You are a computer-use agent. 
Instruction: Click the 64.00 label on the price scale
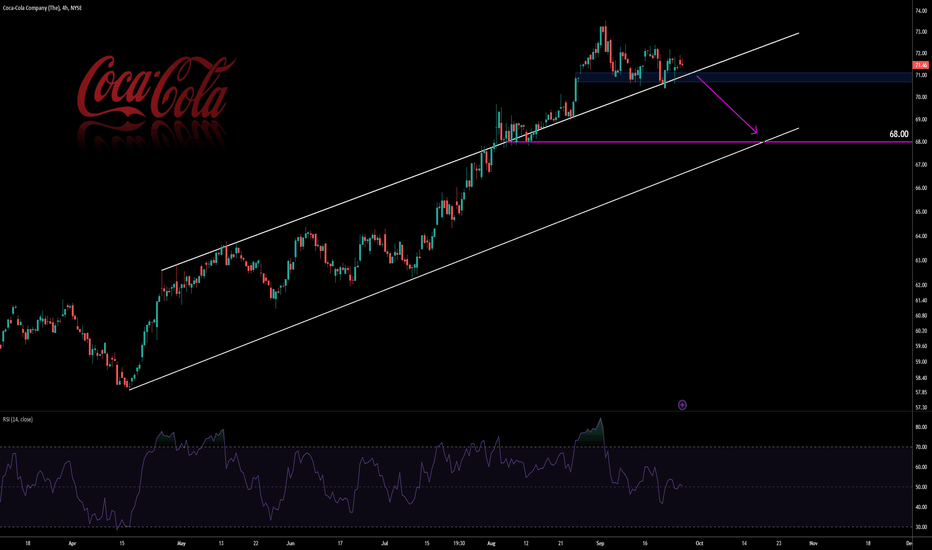click(921, 236)
